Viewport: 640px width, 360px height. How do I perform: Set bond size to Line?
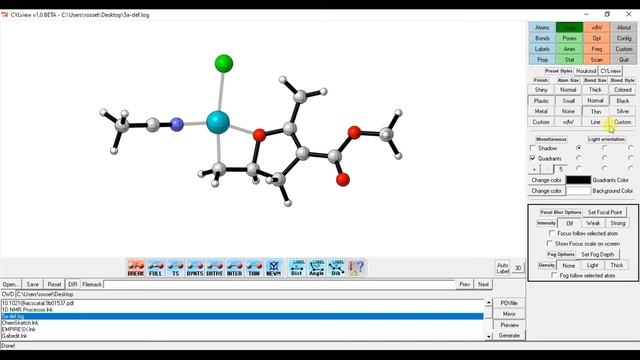click(x=595, y=122)
